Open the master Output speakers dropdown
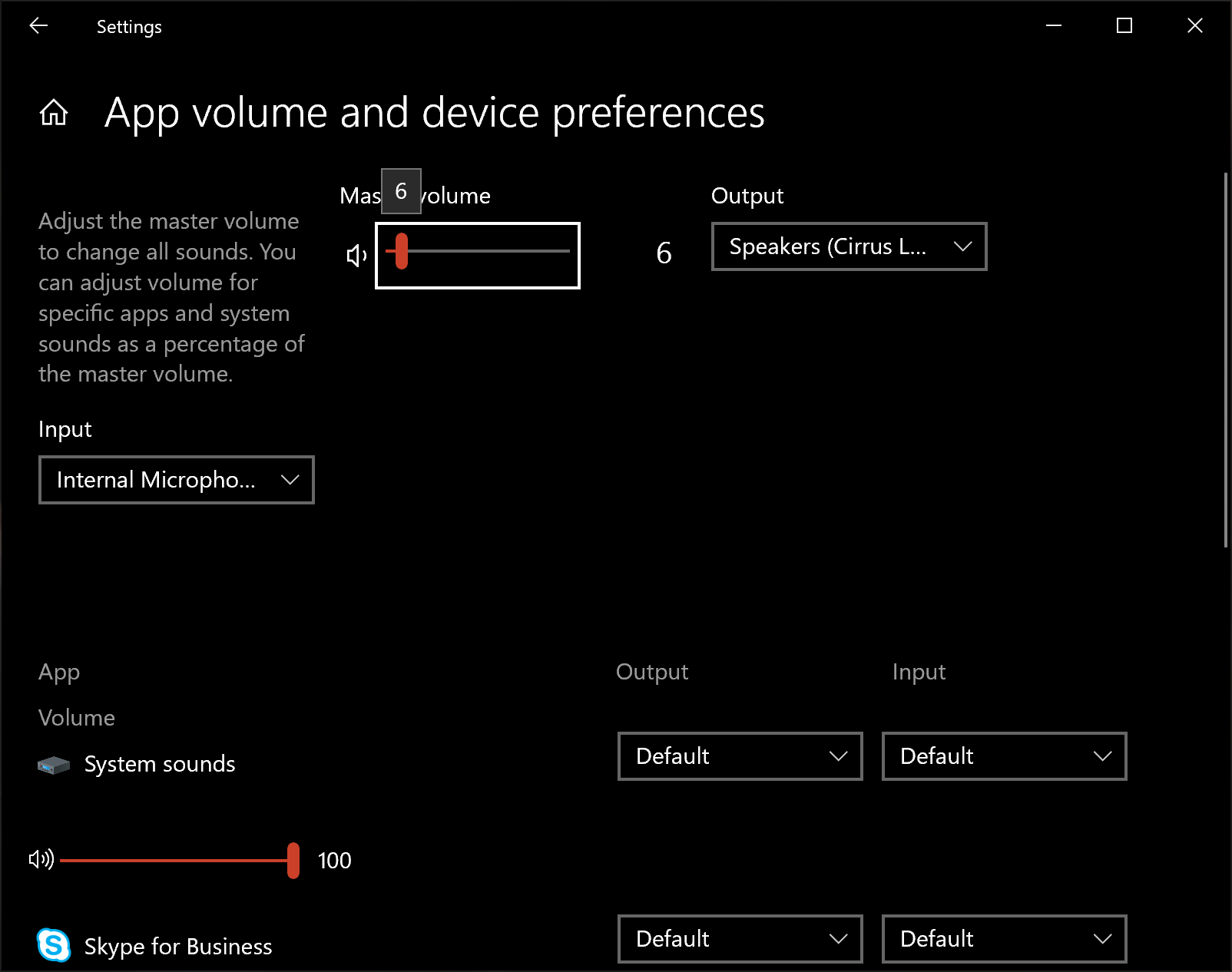This screenshot has width=1232, height=972. [x=849, y=246]
